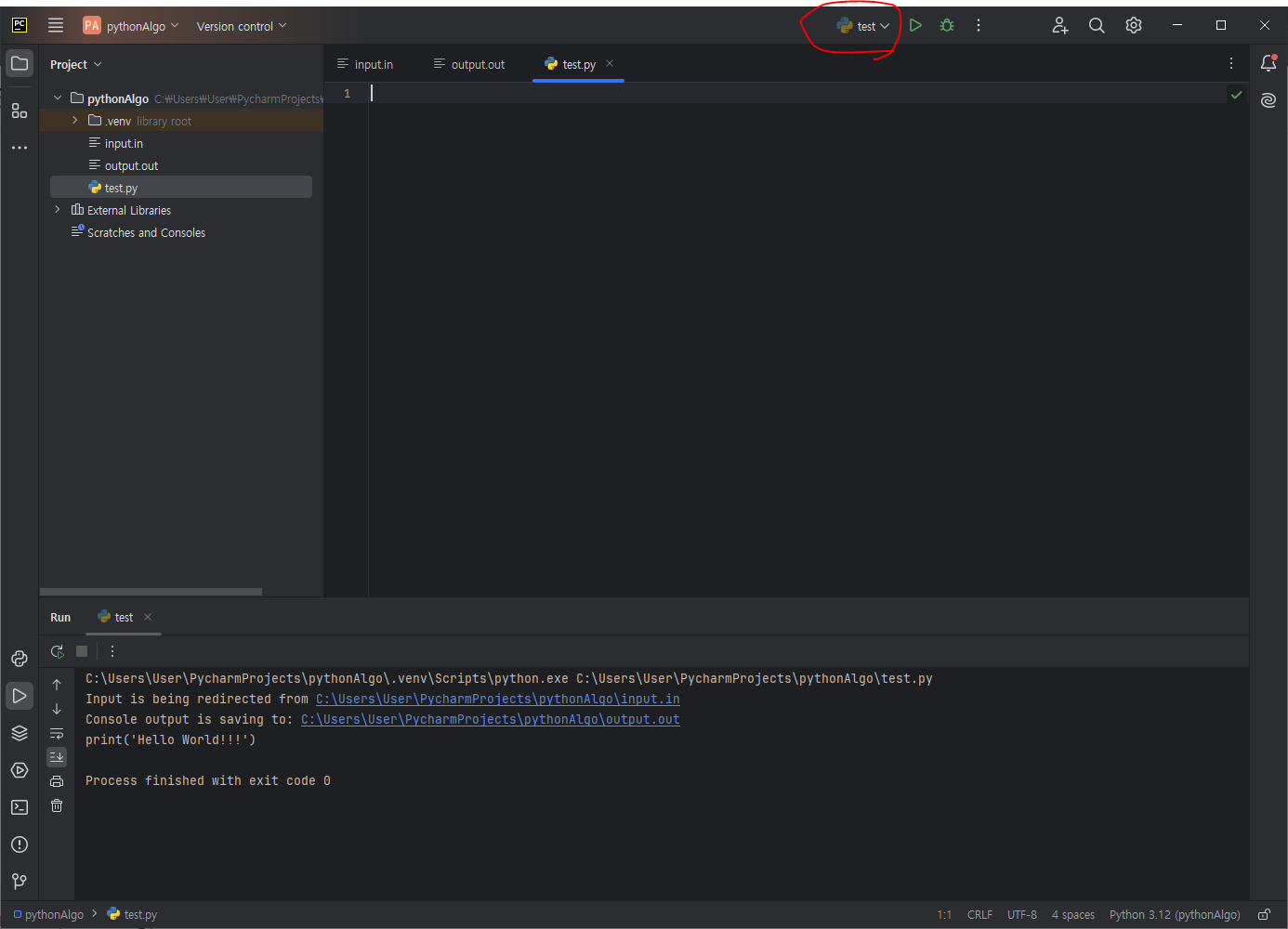Jump up the stack trace arrow
This screenshot has width=1288, height=929.
57,685
